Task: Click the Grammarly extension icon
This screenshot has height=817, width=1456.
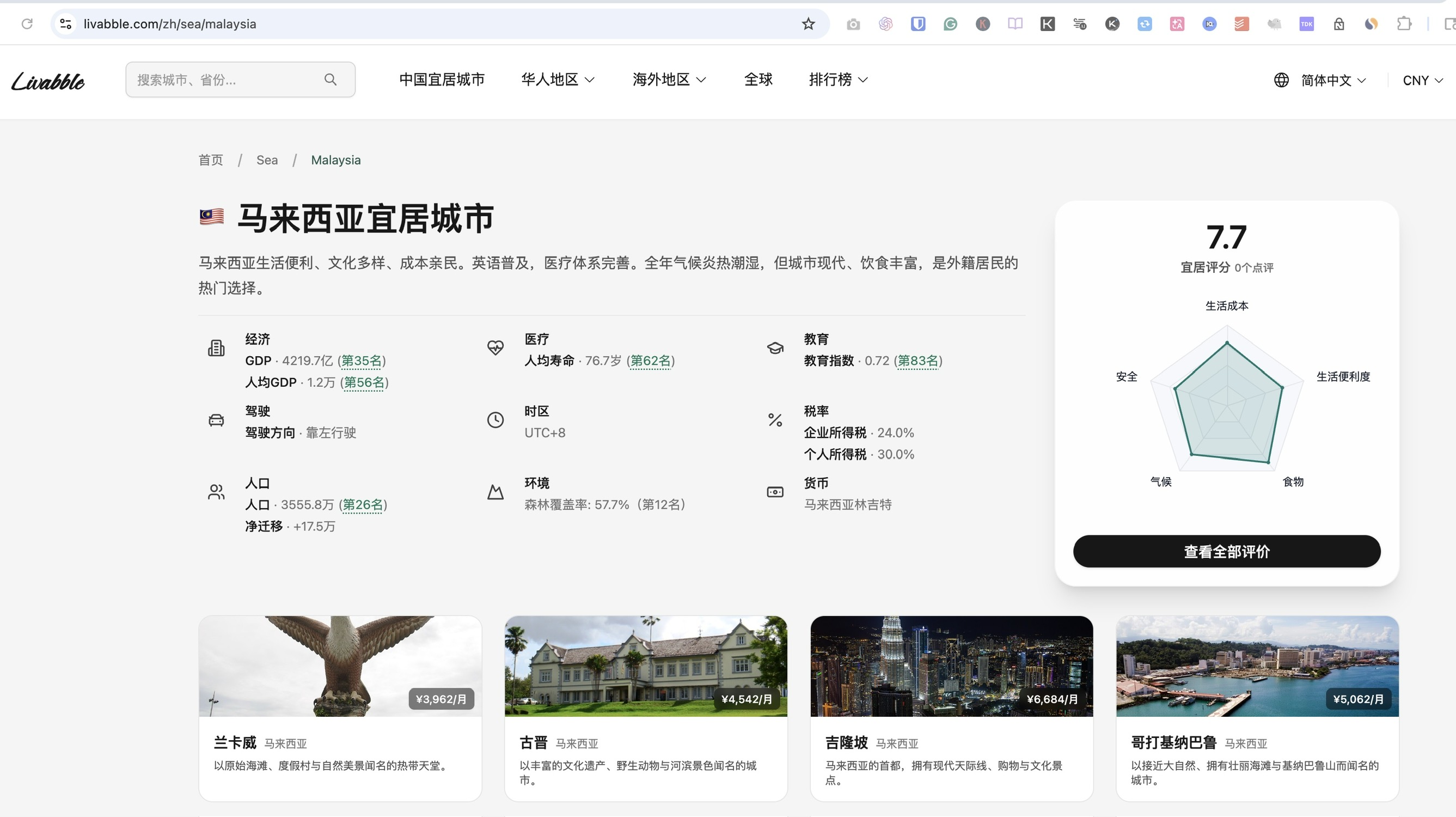Action: click(x=950, y=24)
